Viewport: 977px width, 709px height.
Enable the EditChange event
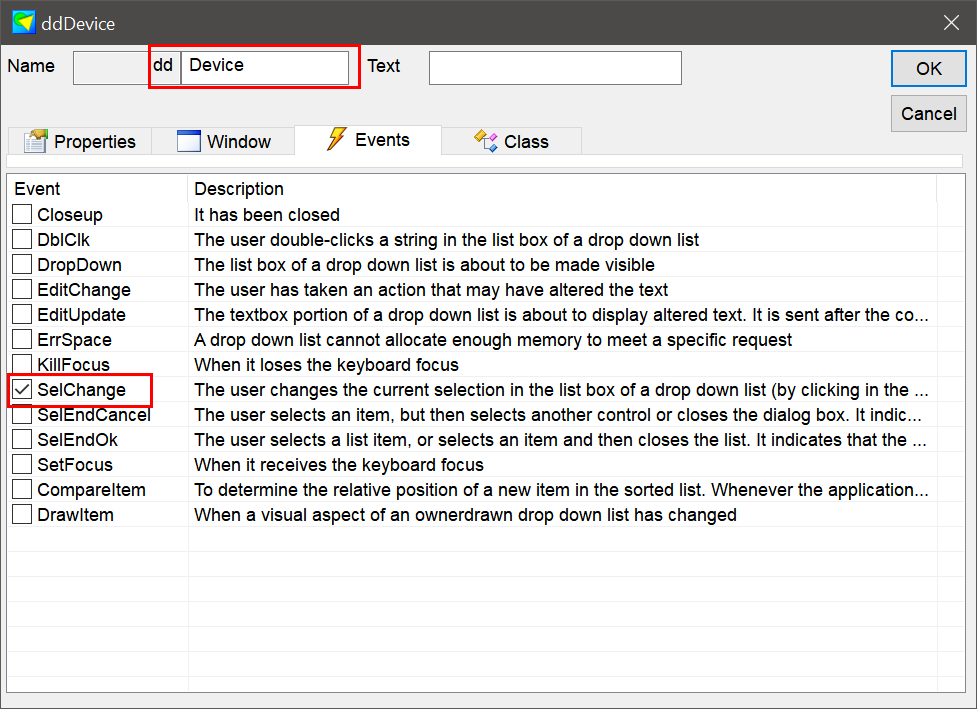click(22, 288)
